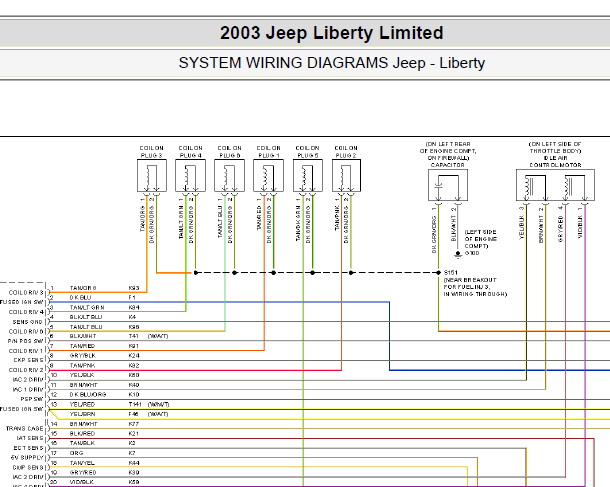
Task: Click circuit code 'K60' on pin 10
Action: click(134, 375)
